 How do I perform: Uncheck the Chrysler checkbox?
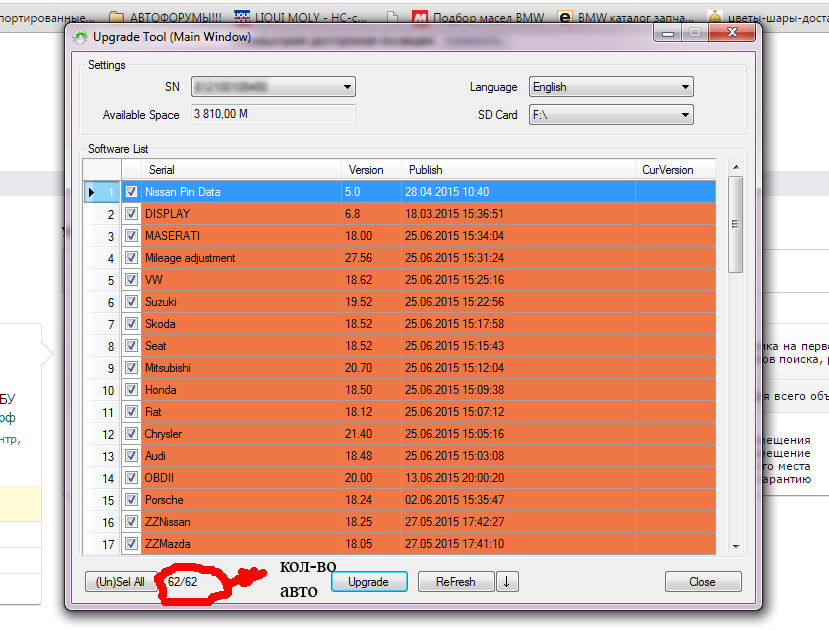pyautogui.click(x=131, y=434)
